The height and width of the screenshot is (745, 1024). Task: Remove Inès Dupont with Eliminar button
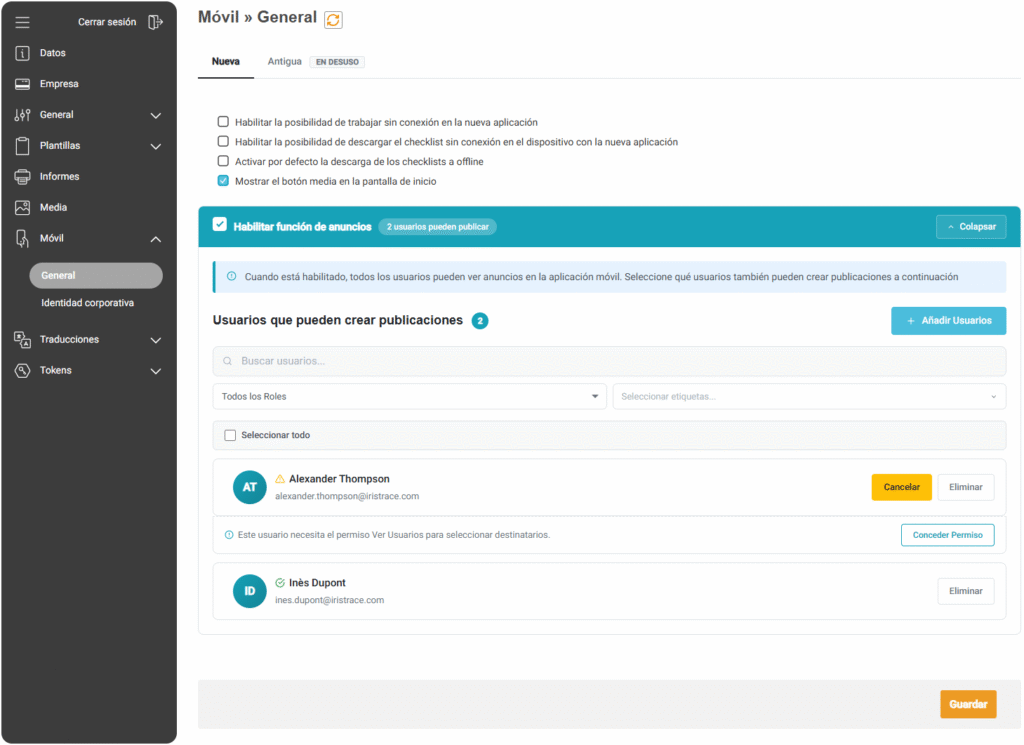coord(965,591)
